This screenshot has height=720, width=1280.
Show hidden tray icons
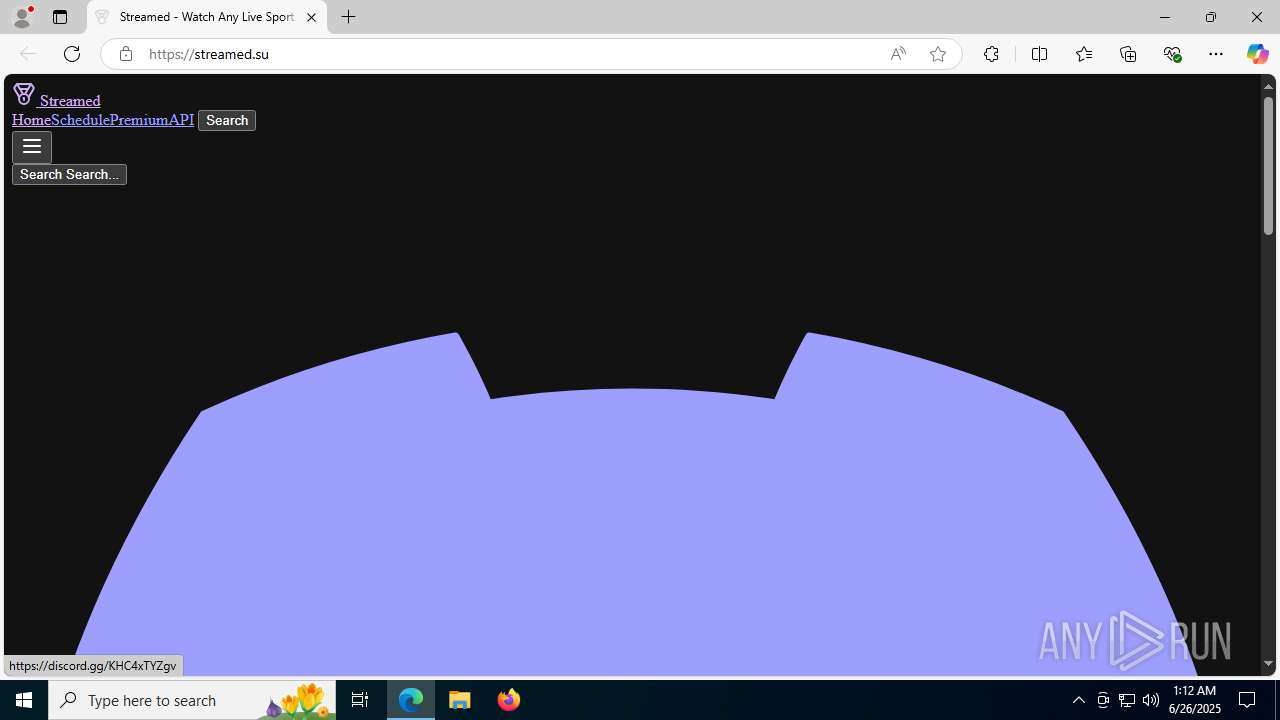[x=1078, y=700]
